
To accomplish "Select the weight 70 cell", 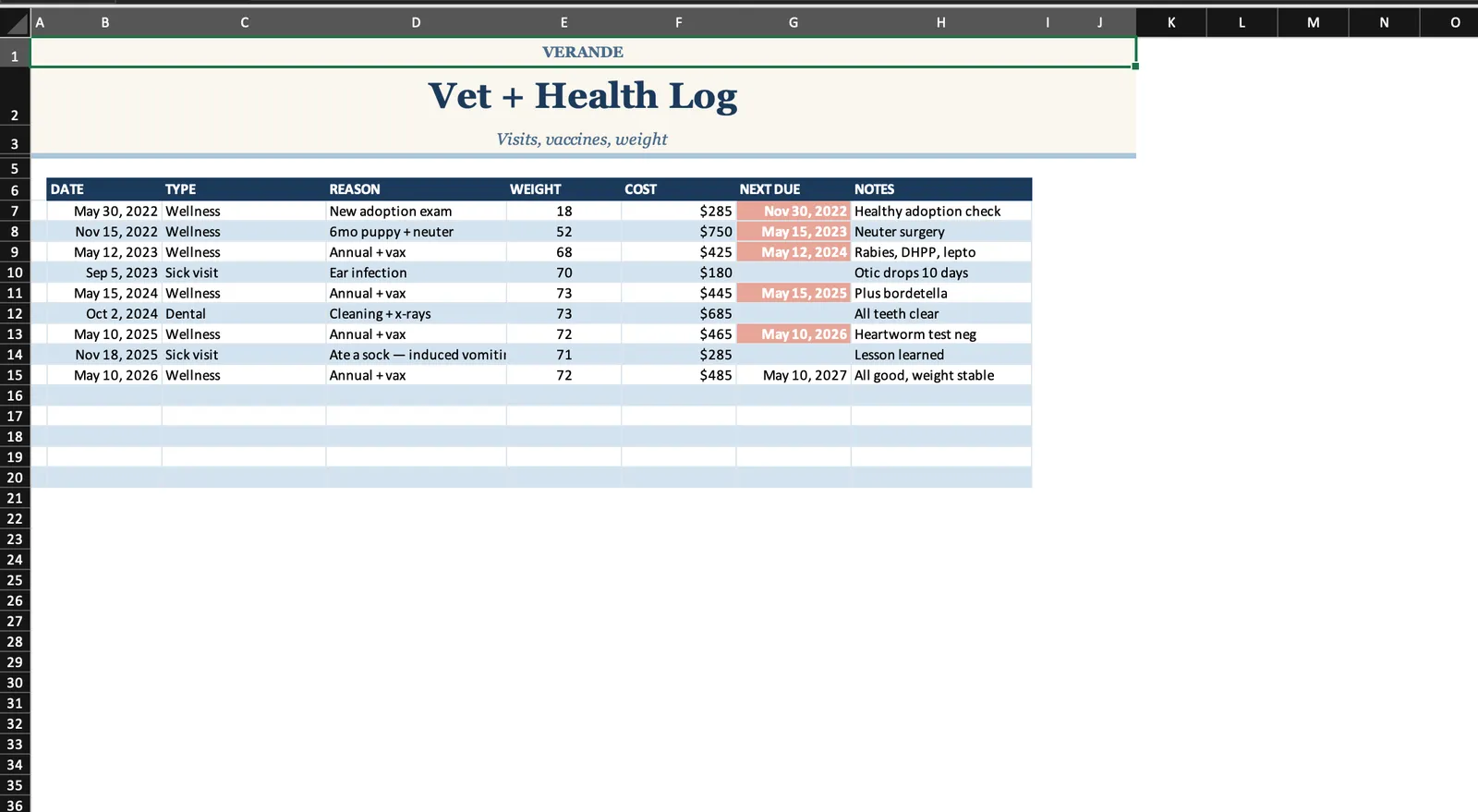I will [563, 273].
